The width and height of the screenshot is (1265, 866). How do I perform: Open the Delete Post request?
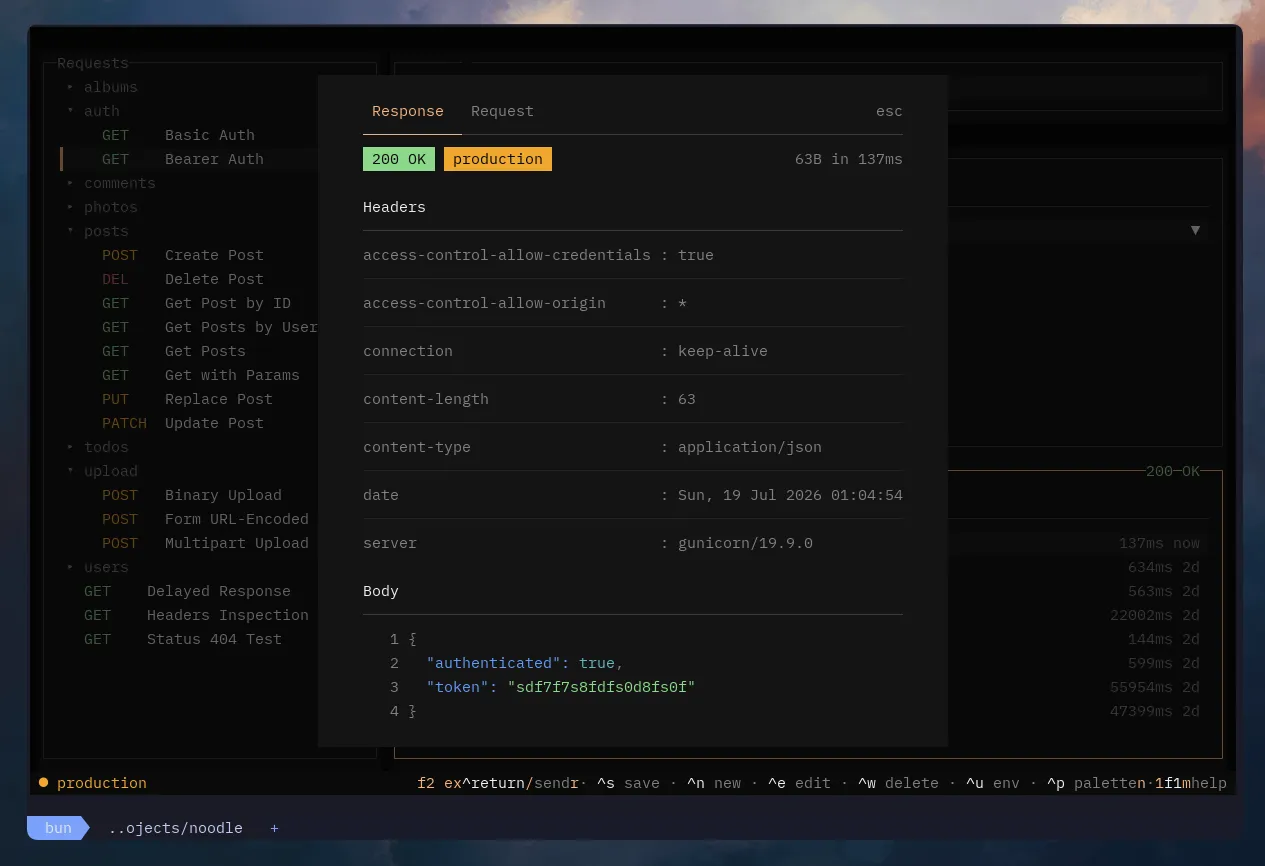tap(183, 279)
